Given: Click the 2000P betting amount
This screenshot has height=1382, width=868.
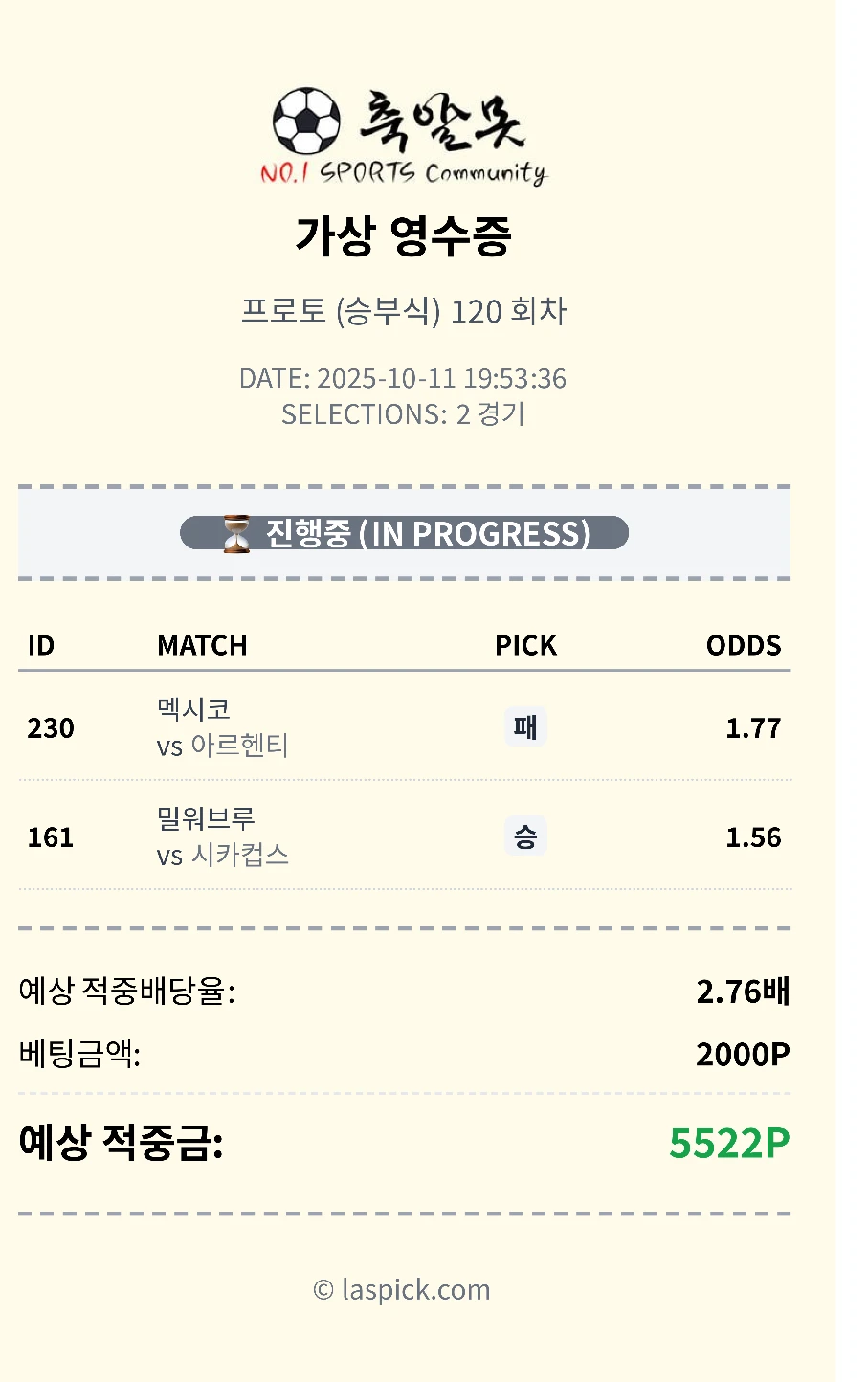Looking at the screenshot, I should coord(743,1054).
